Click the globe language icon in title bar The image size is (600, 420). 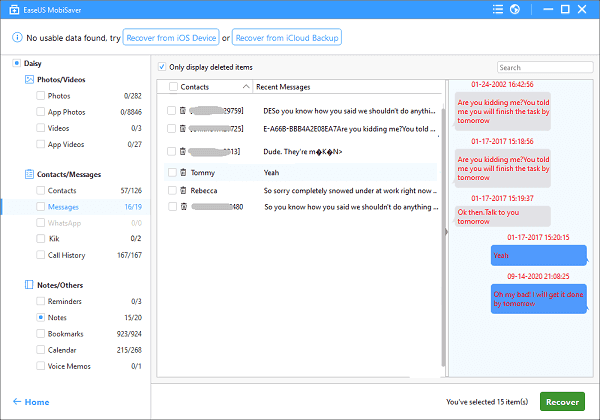coord(514,10)
